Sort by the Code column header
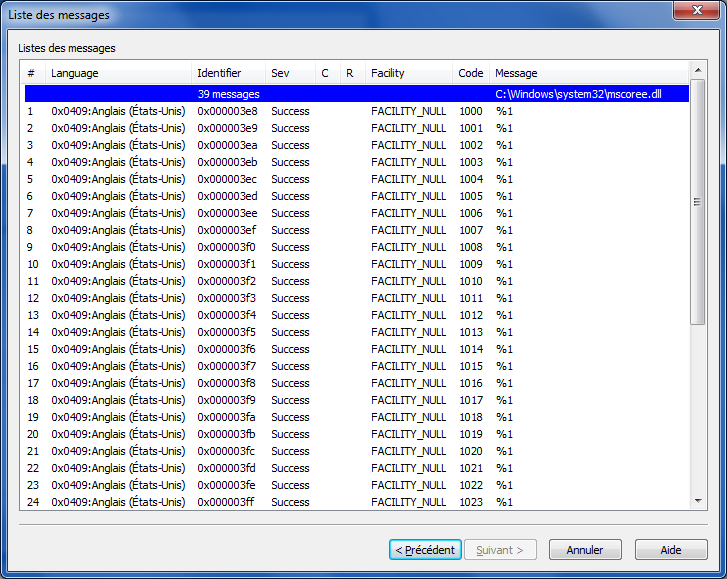This screenshot has height=579, width=727. tap(471, 73)
